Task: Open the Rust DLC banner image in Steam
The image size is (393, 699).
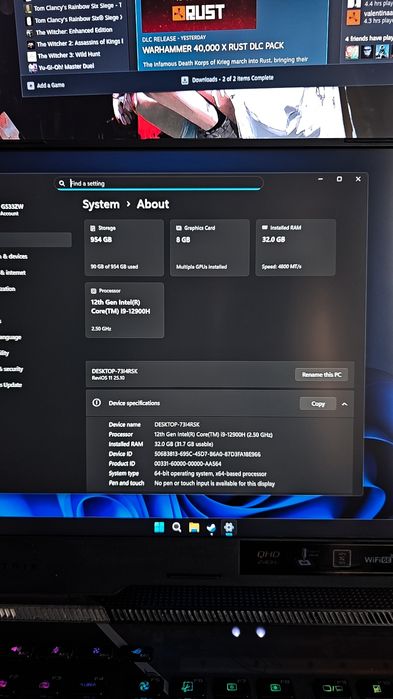Action: 199,15
